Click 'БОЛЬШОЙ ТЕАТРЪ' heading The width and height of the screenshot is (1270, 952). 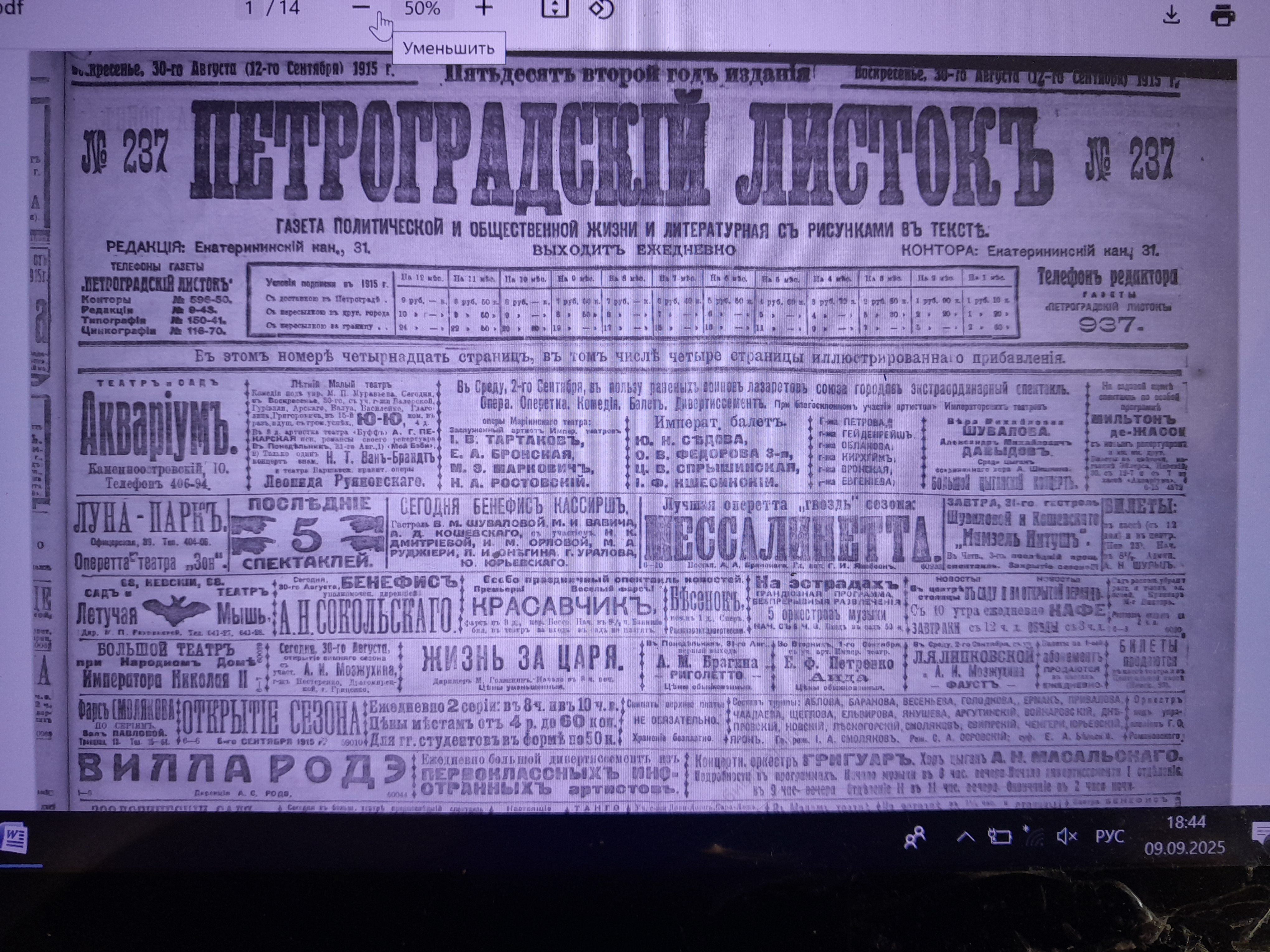165,650
